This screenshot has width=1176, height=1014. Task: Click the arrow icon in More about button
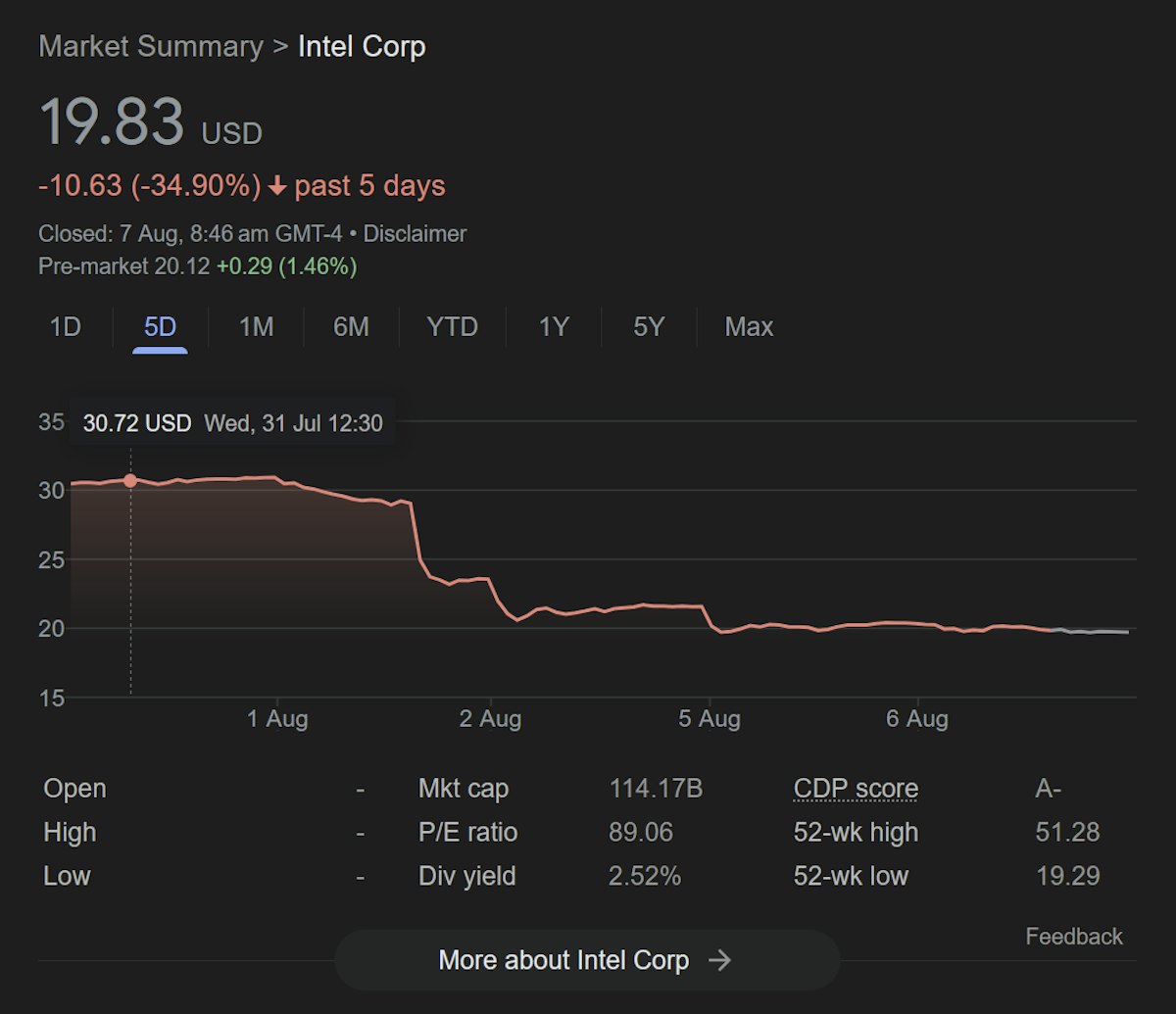pos(719,960)
